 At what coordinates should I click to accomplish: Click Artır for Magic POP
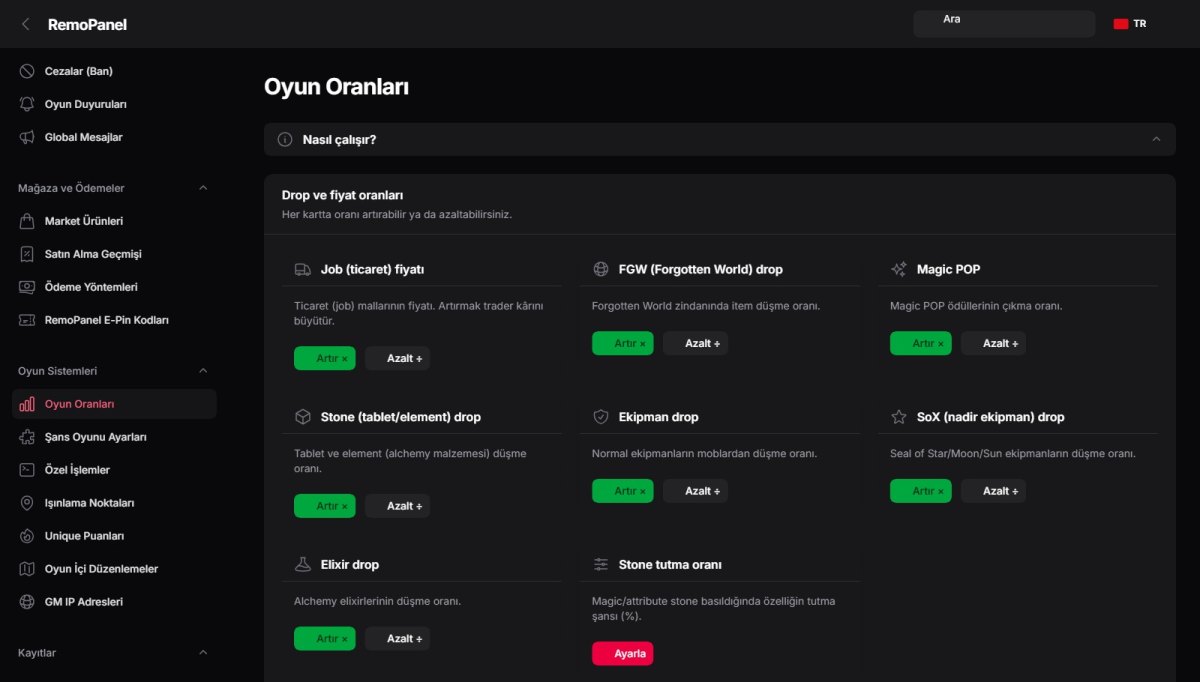(921, 343)
